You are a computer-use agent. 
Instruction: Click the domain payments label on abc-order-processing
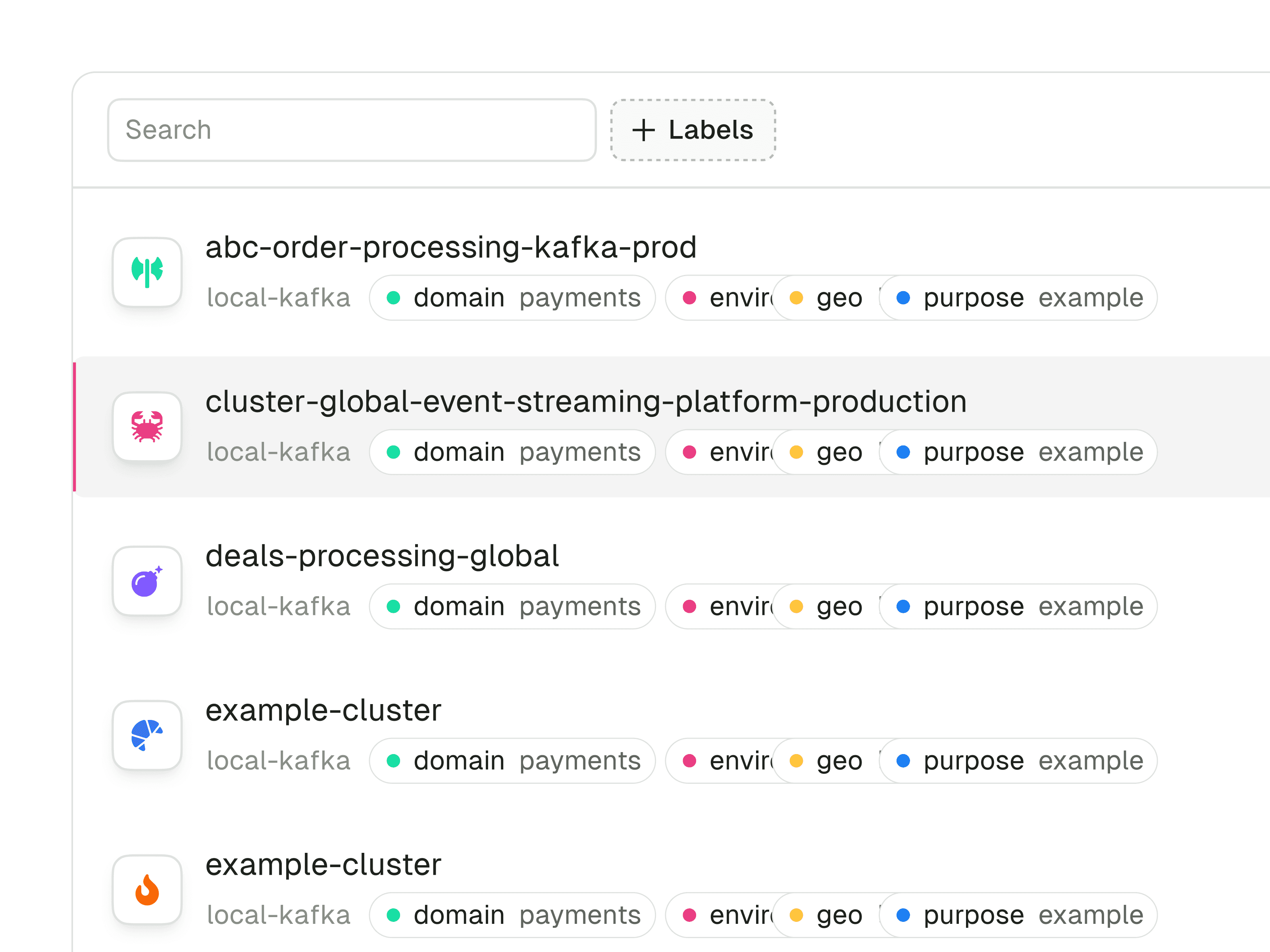[512, 298]
